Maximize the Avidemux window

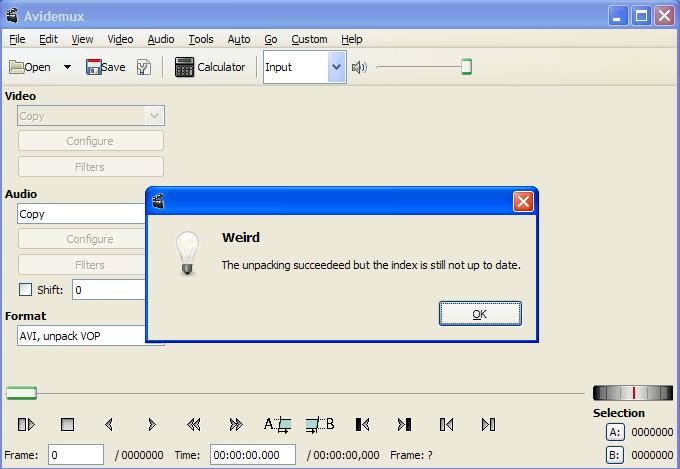[x=641, y=16]
